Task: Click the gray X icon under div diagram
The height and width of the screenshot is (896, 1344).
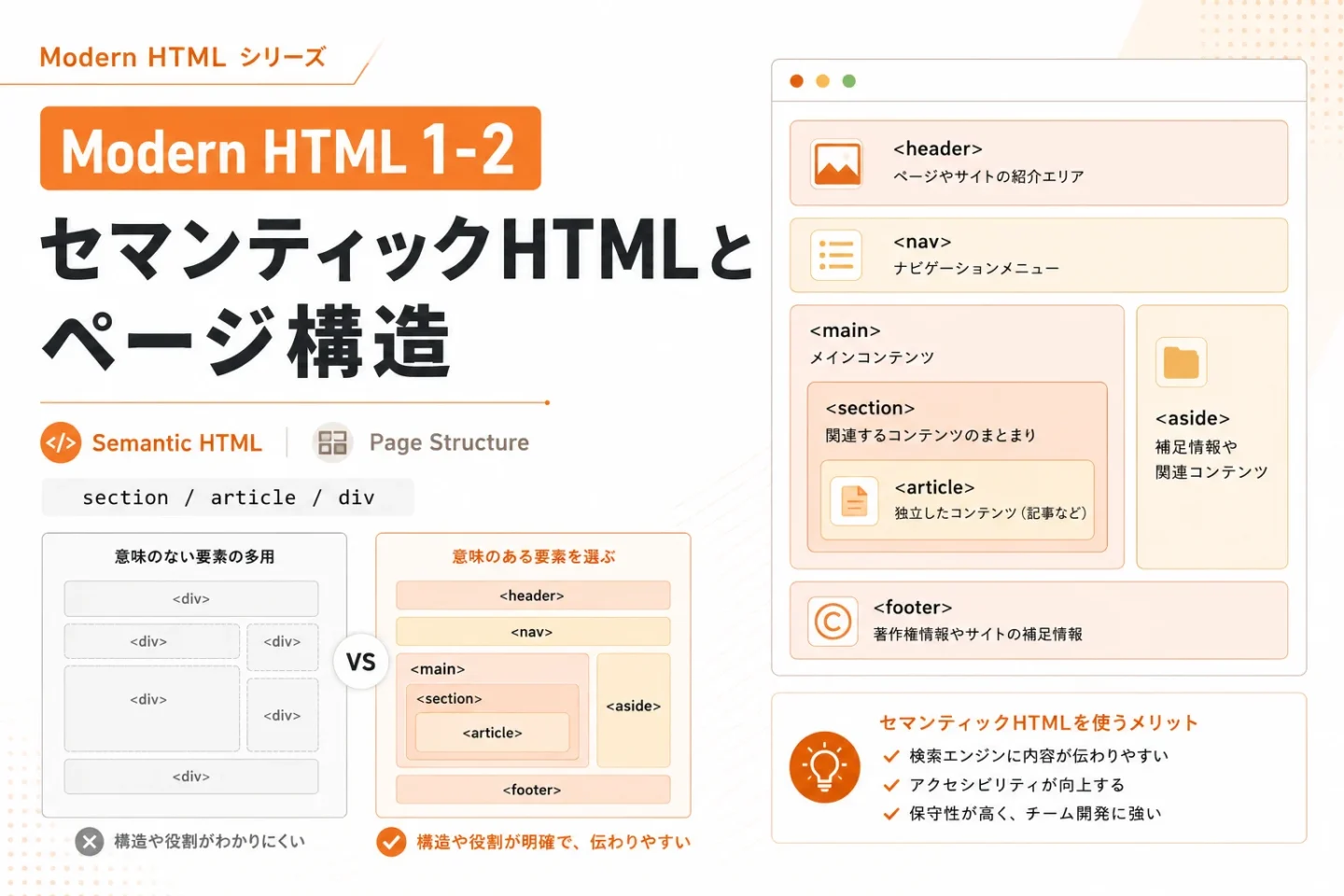Action: 89,842
